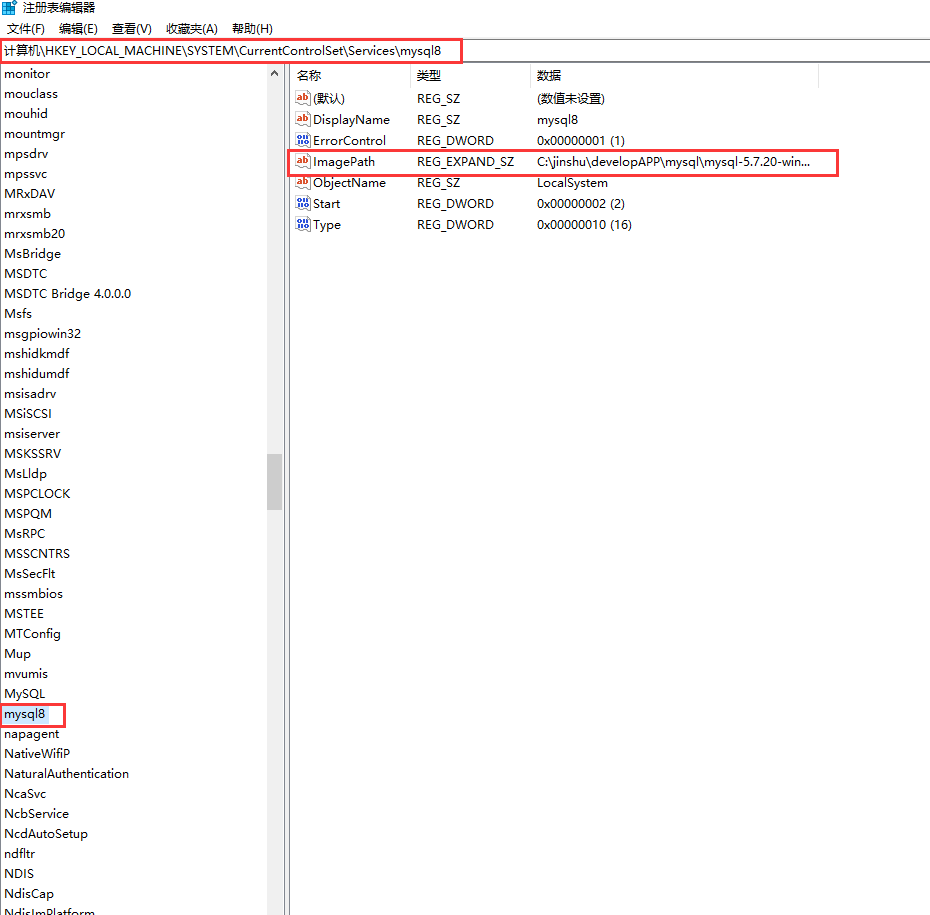
Task: Click the registry path address bar
Action: click(x=465, y=51)
